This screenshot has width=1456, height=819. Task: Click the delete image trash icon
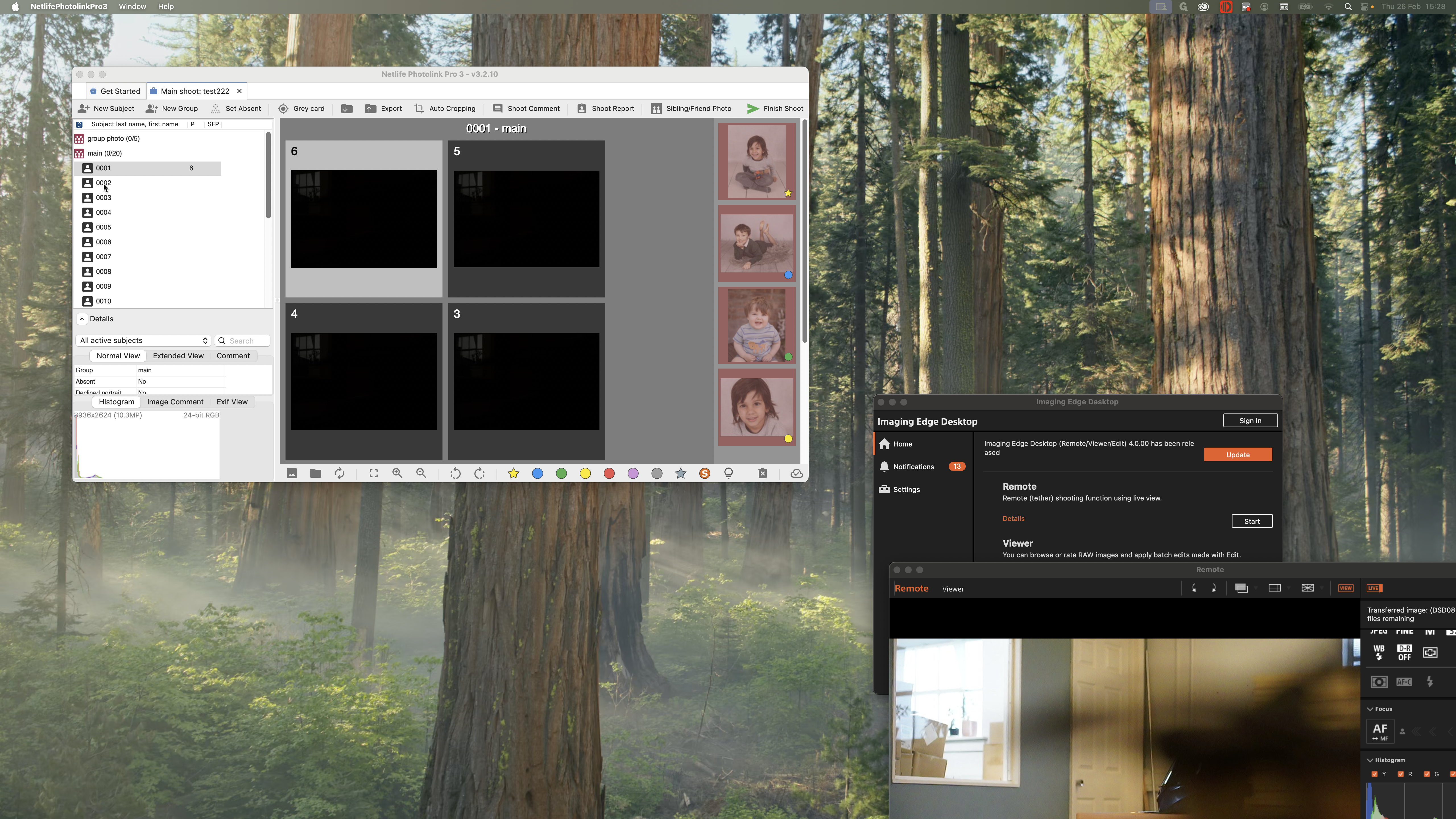762,474
